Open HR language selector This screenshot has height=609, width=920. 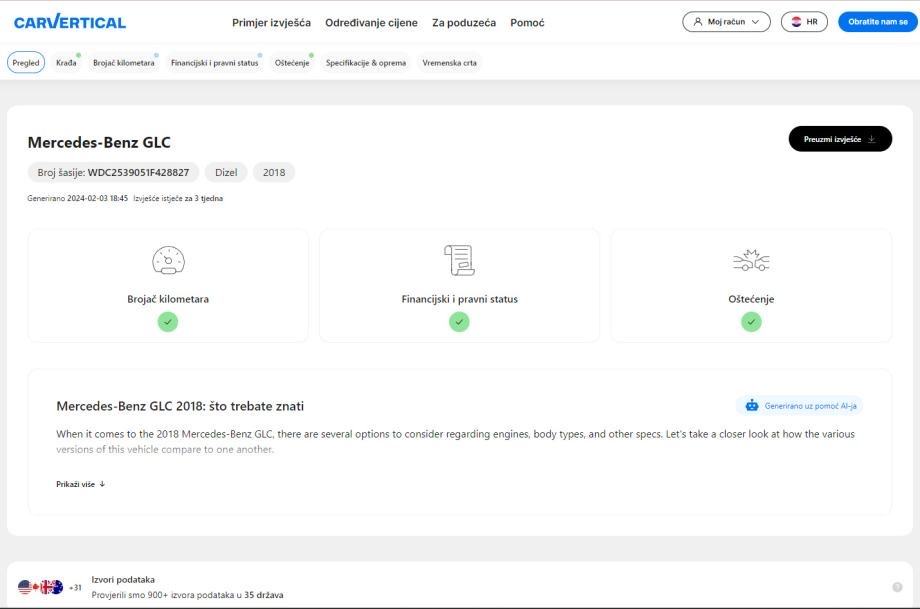tap(804, 22)
